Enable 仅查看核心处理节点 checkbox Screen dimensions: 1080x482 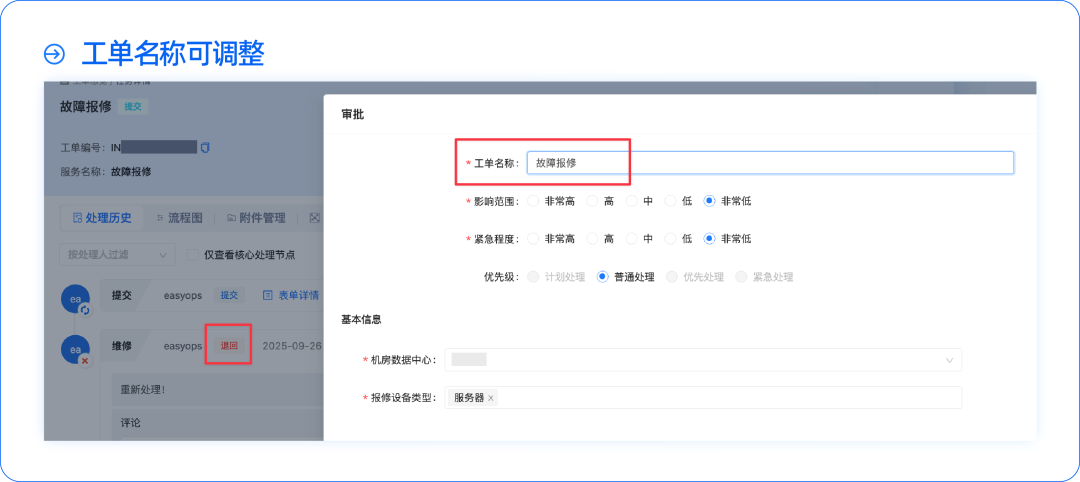click(x=194, y=255)
